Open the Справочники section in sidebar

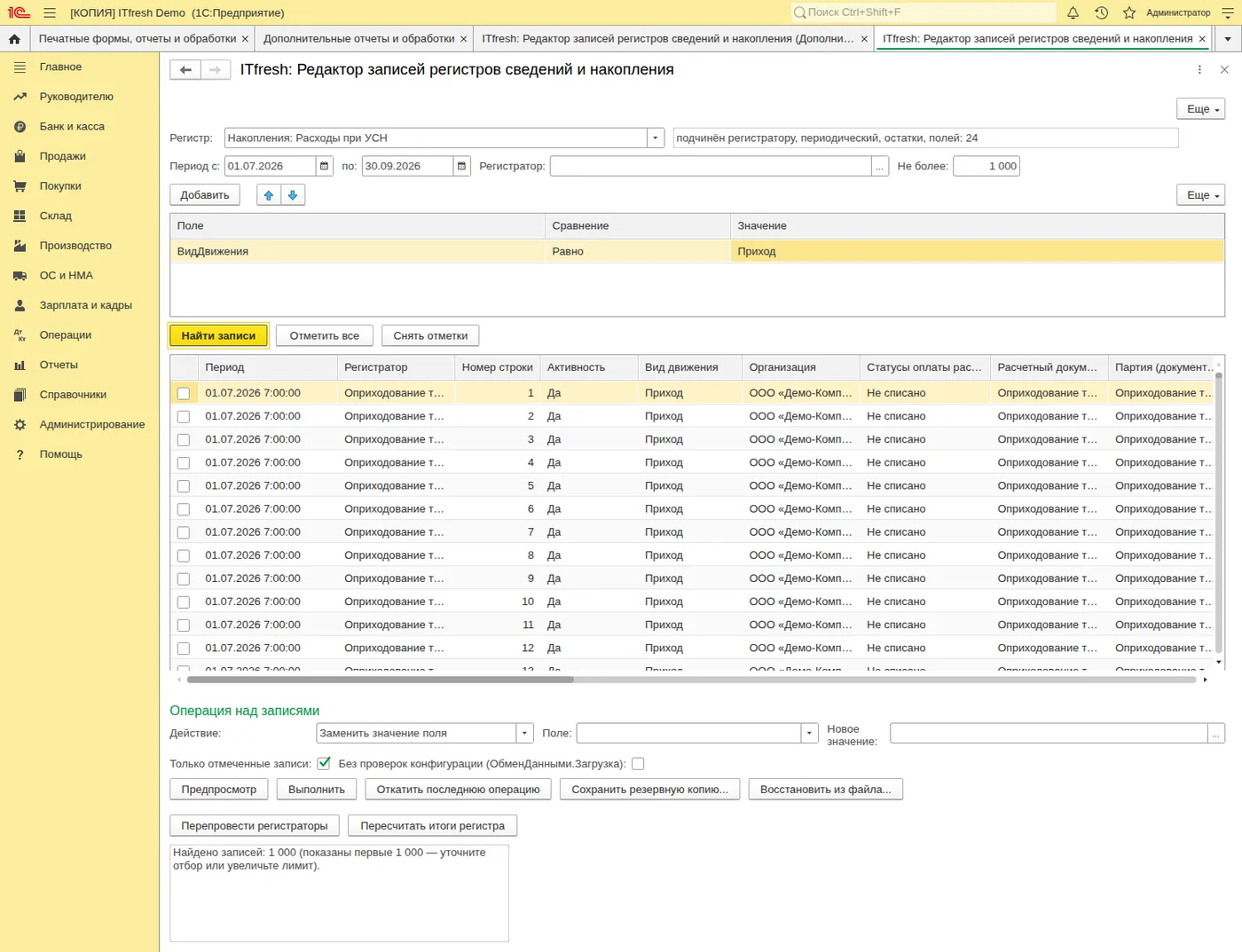pos(73,395)
